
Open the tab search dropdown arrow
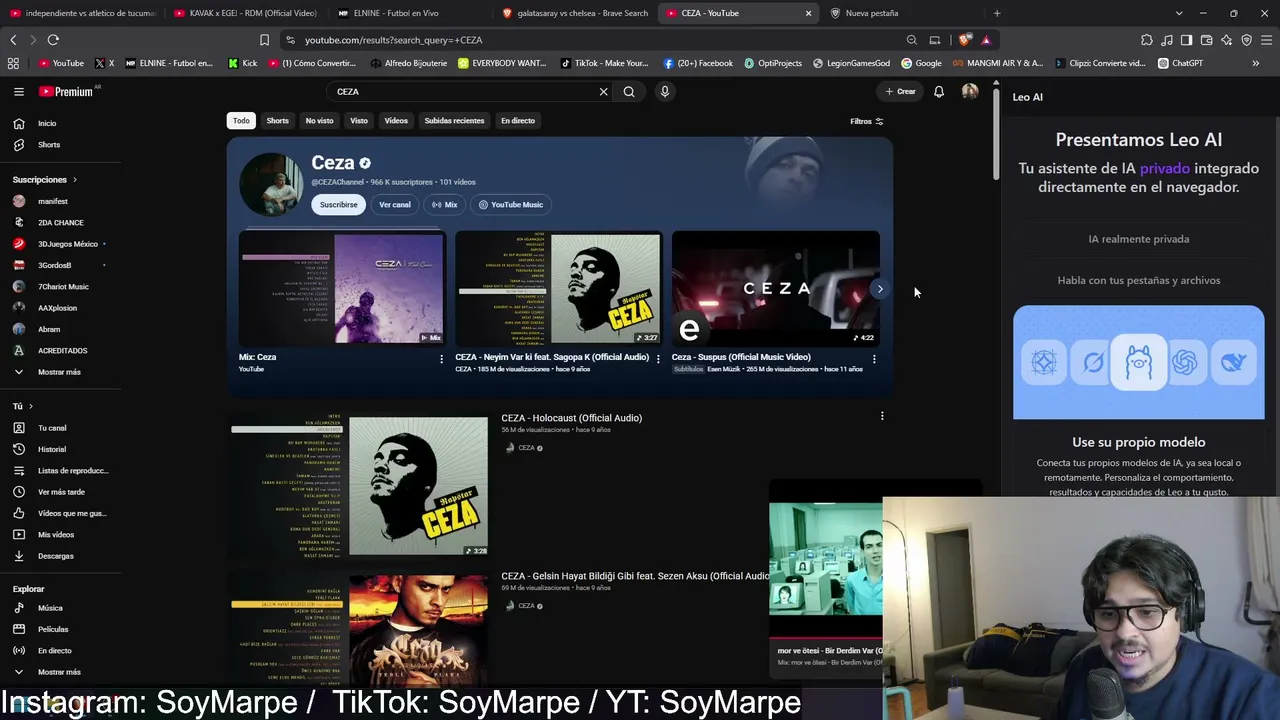click(1179, 13)
